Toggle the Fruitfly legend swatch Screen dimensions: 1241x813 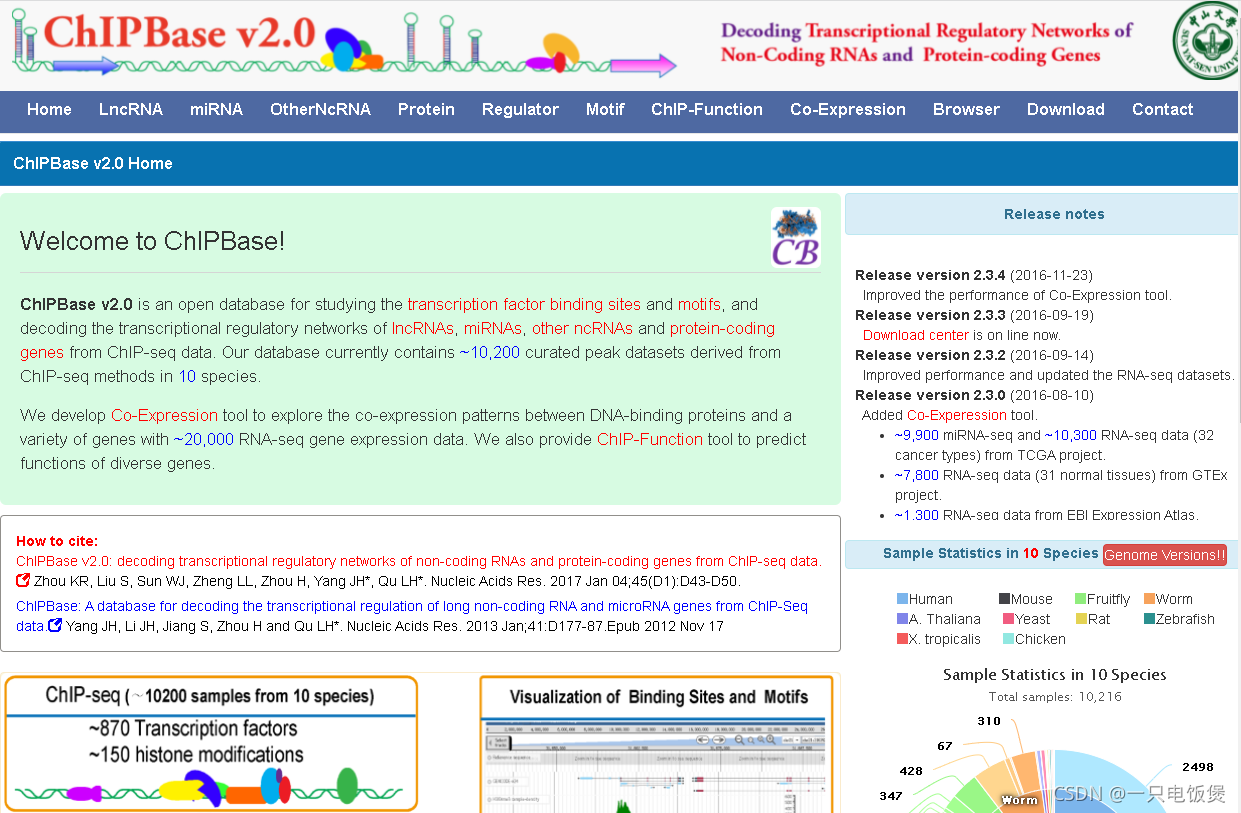pyautogui.click(x=1081, y=599)
